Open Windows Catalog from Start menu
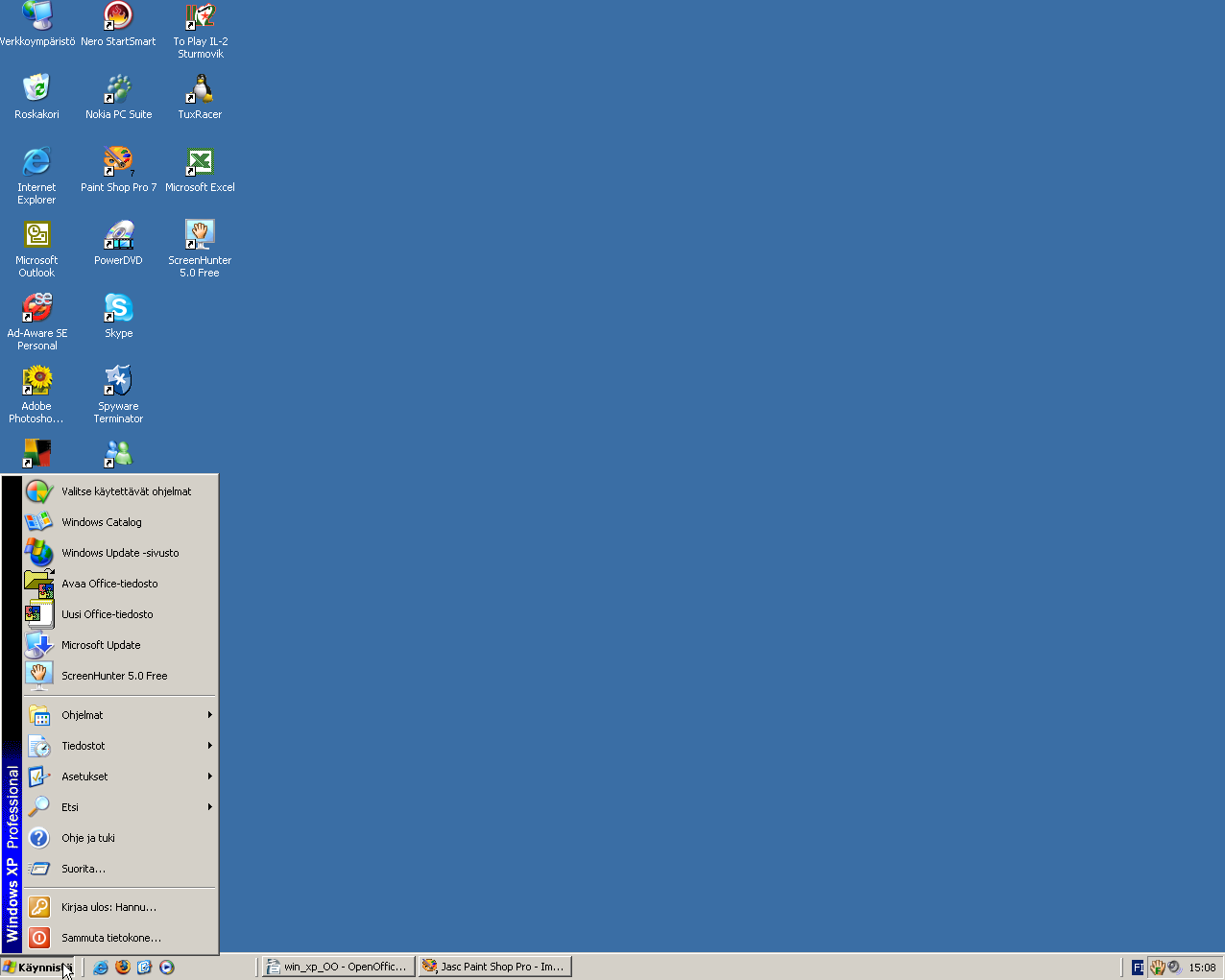 [121, 522]
